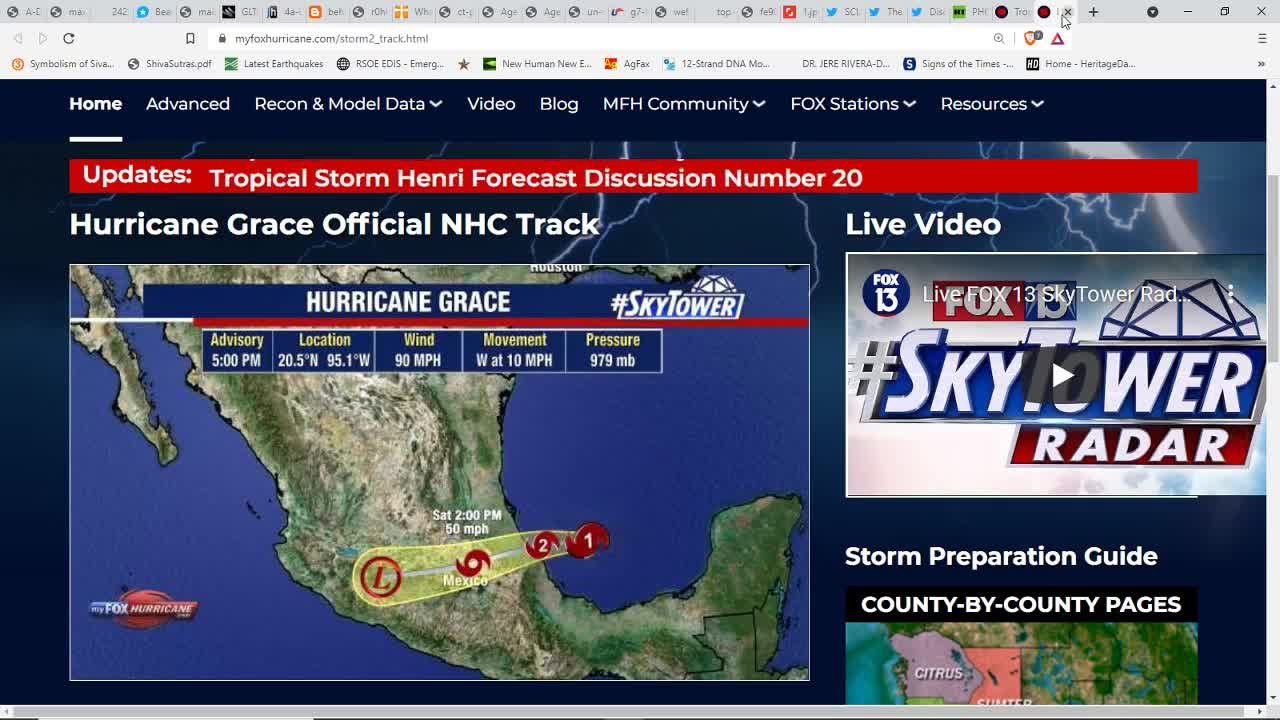
Task: Click the FOX 13 channel logo on video
Action: point(886,293)
